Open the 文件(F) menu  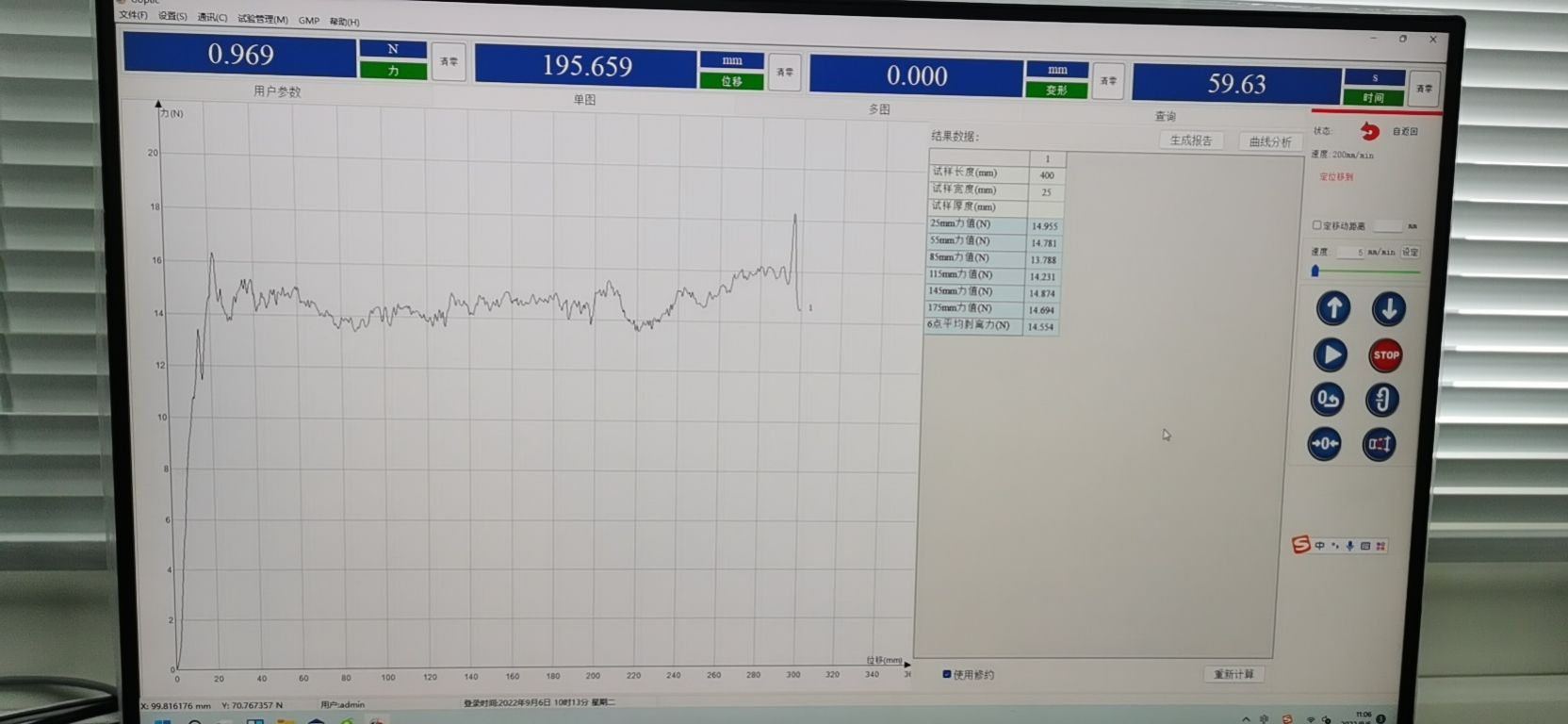point(133,15)
